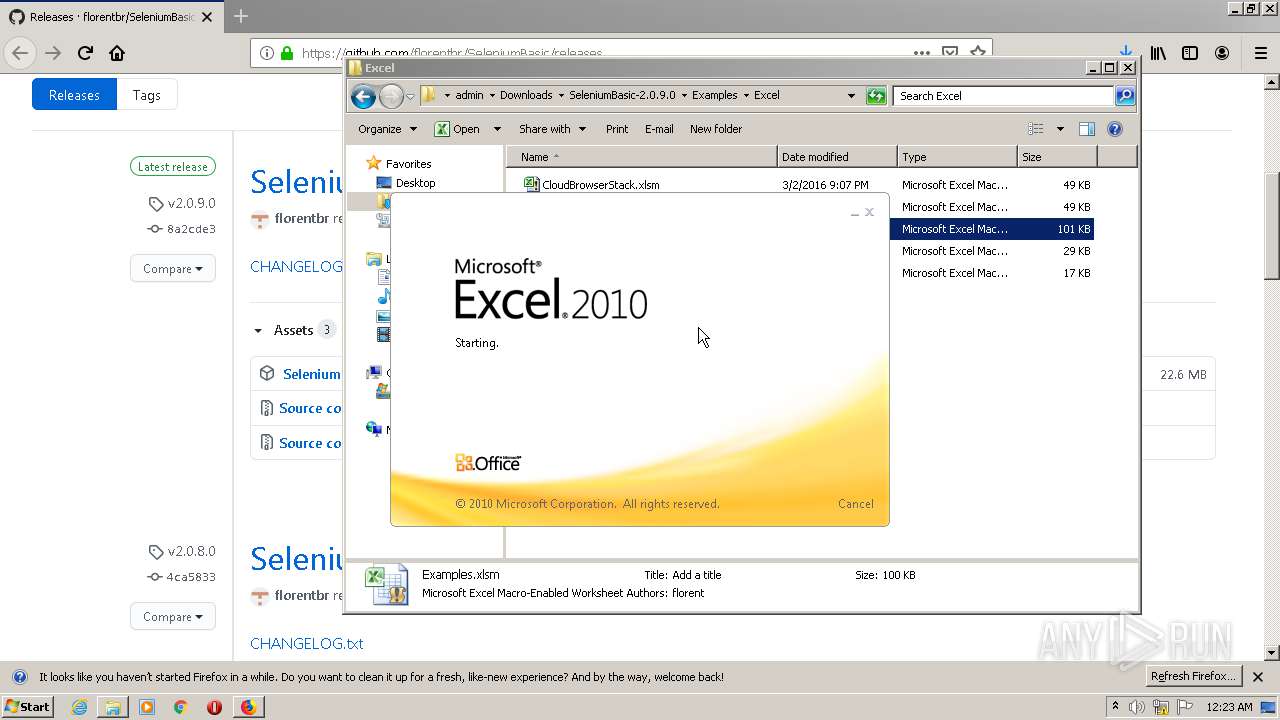
Task: Switch to Releases tab on GitHub
Action: (74, 95)
